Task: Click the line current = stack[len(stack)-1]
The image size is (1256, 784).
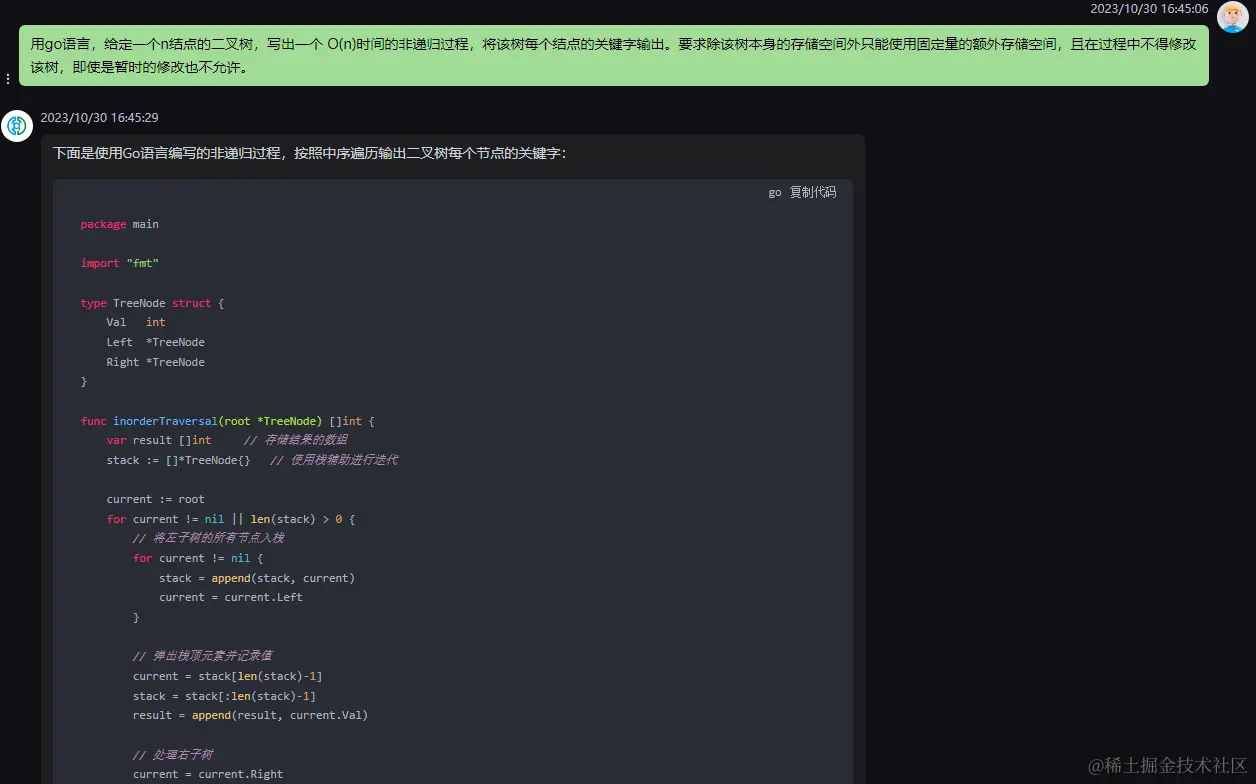Action: [227, 676]
